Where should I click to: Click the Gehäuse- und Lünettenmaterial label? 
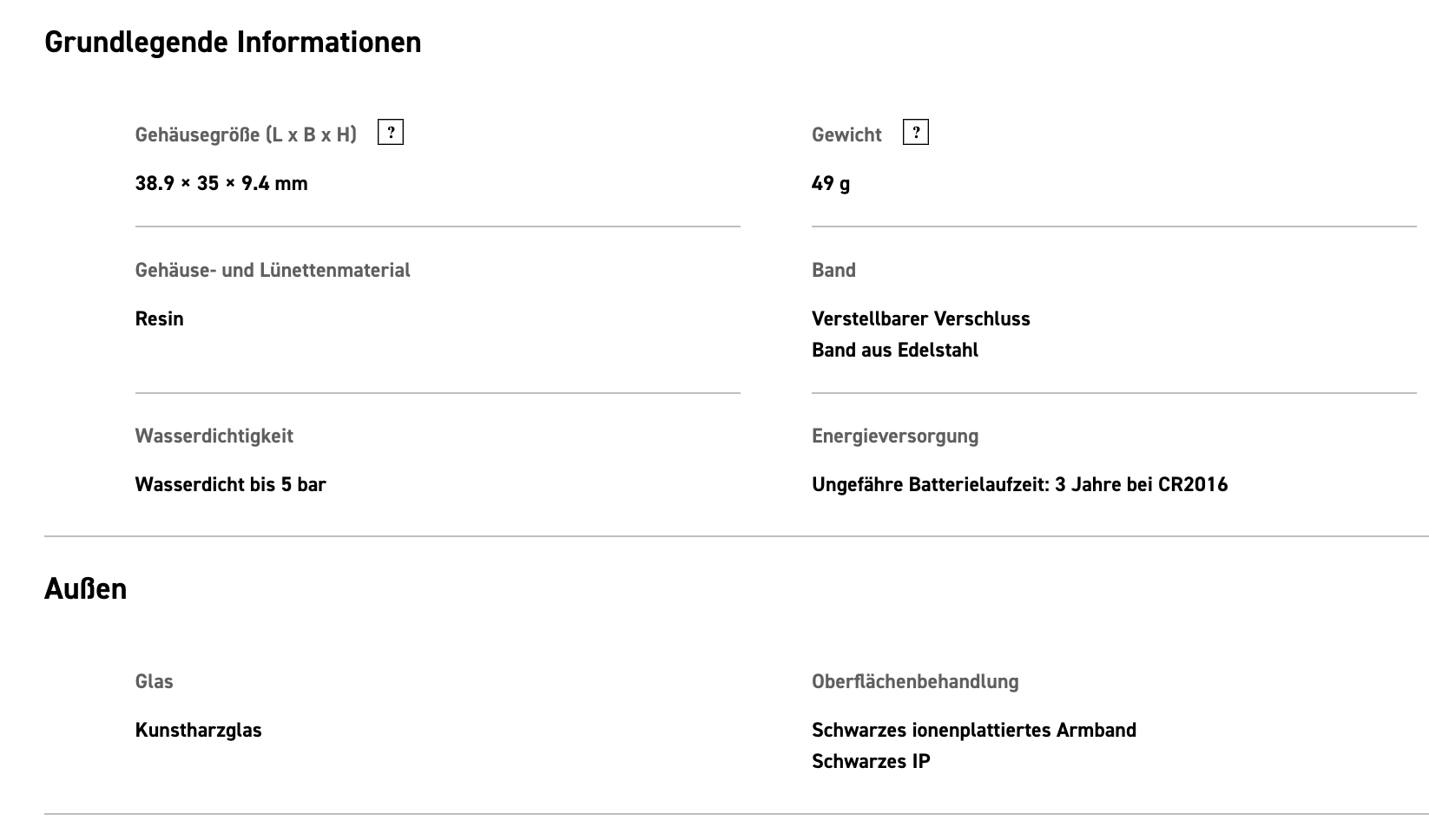273,270
